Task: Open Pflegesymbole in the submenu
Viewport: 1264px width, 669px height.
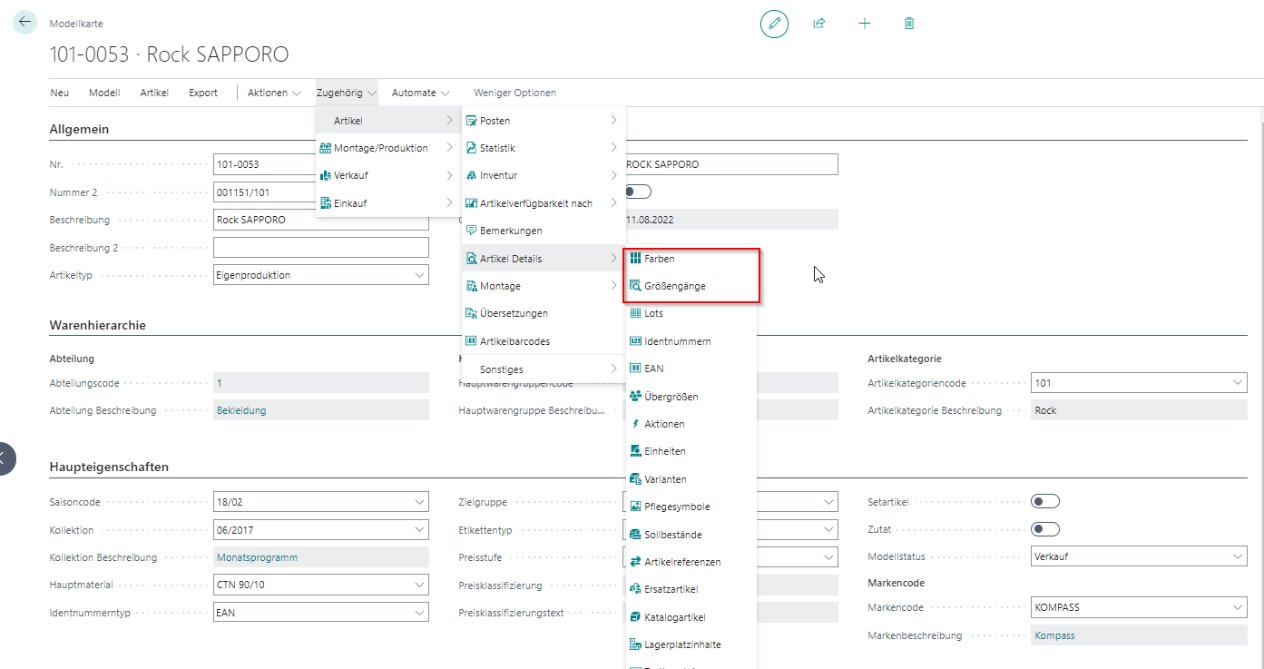Action: 678,507
